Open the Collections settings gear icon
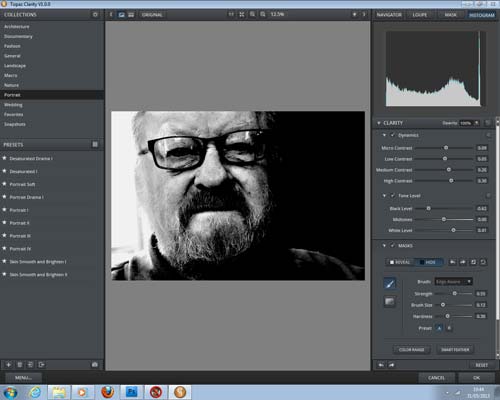This screenshot has width=500, height=400. [x=95, y=15]
